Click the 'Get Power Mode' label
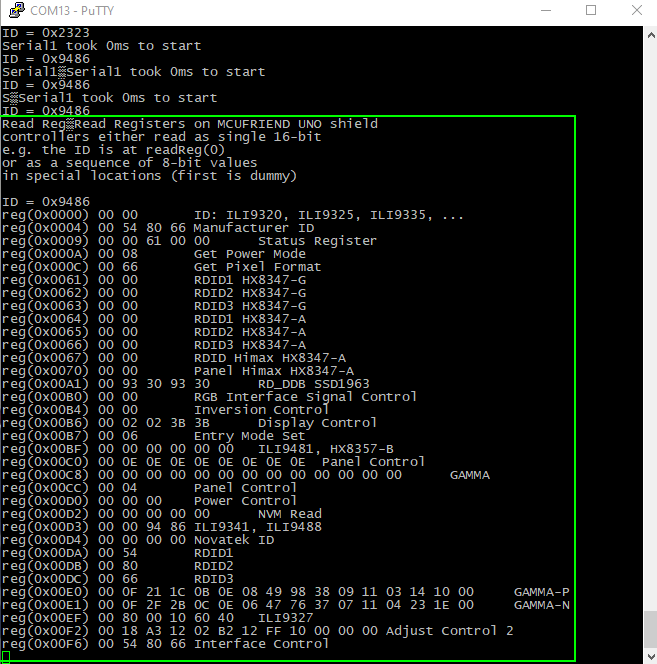Image resolution: width=657 pixels, height=664 pixels. point(249,254)
